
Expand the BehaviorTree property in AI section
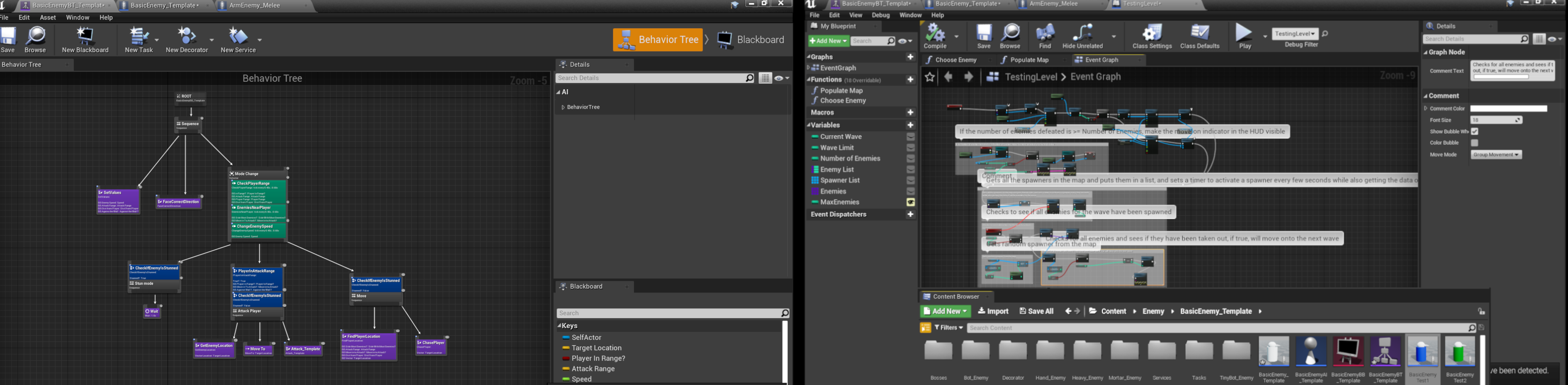563,107
